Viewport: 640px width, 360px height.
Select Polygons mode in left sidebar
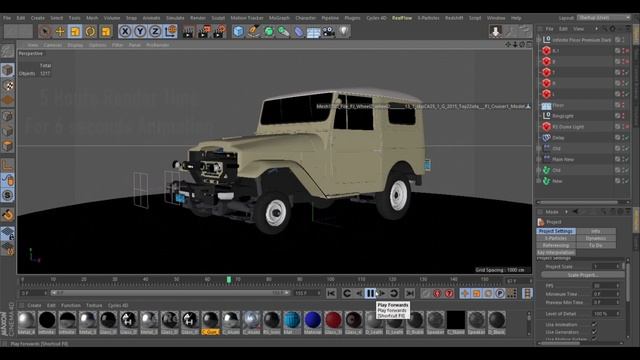pos(7,146)
